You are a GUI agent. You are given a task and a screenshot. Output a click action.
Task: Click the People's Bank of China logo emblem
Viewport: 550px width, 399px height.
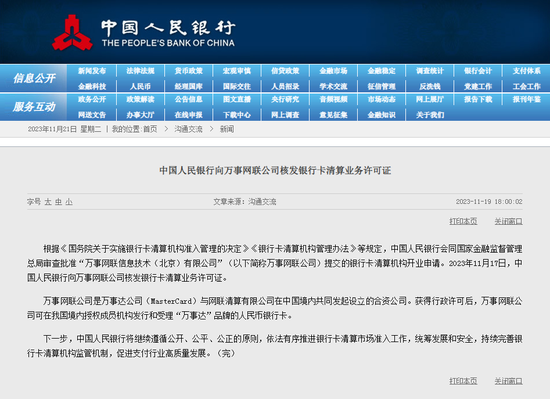point(72,33)
